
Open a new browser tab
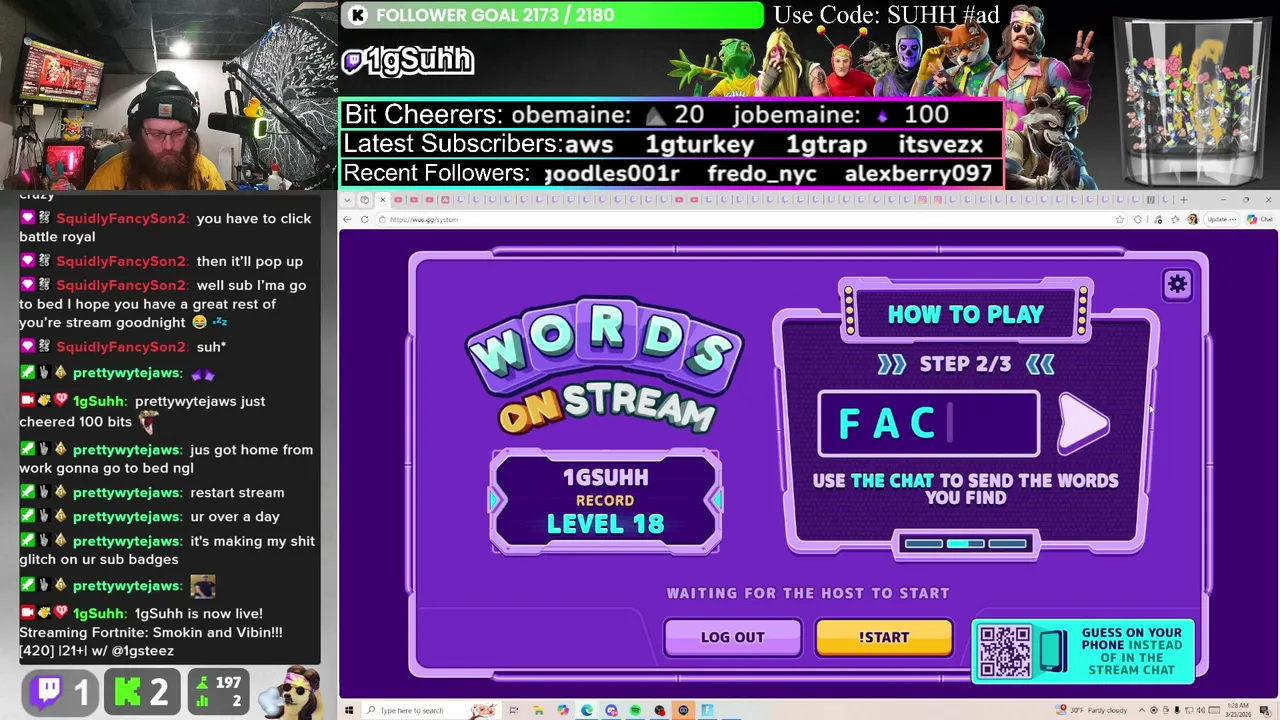[1184, 199]
